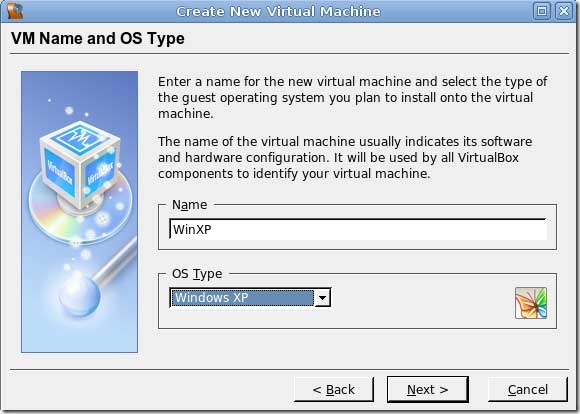This screenshot has height=414, width=580.
Task: Click the VirtualBox cube wizard image
Action: [x=80, y=212]
